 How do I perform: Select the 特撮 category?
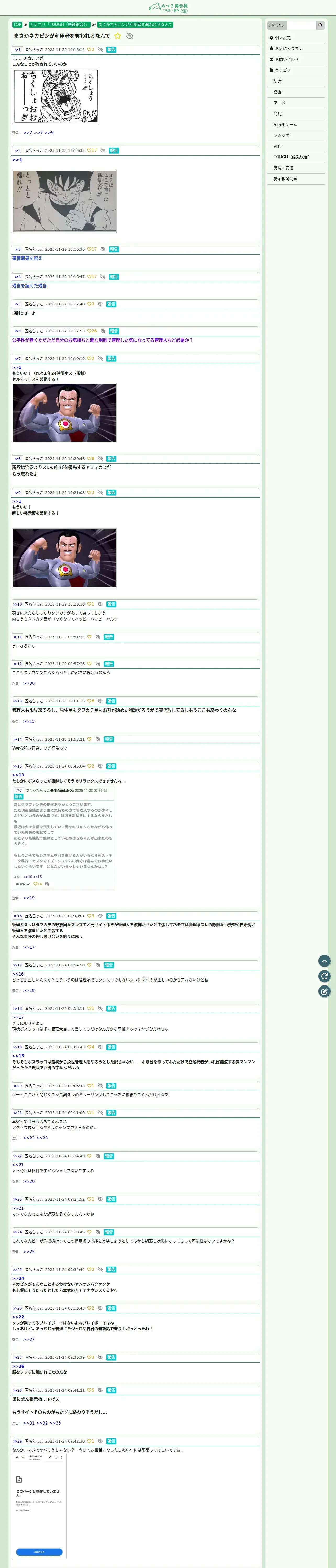[x=277, y=114]
